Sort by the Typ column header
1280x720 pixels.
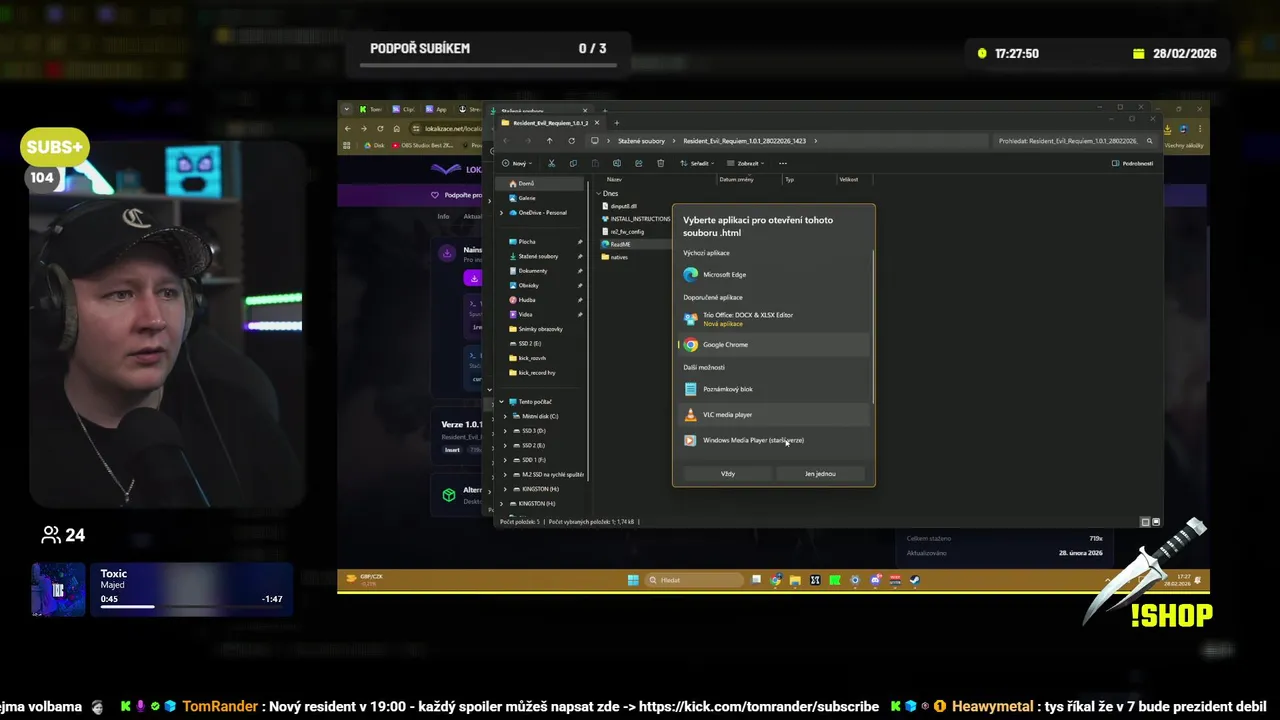click(789, 180)
